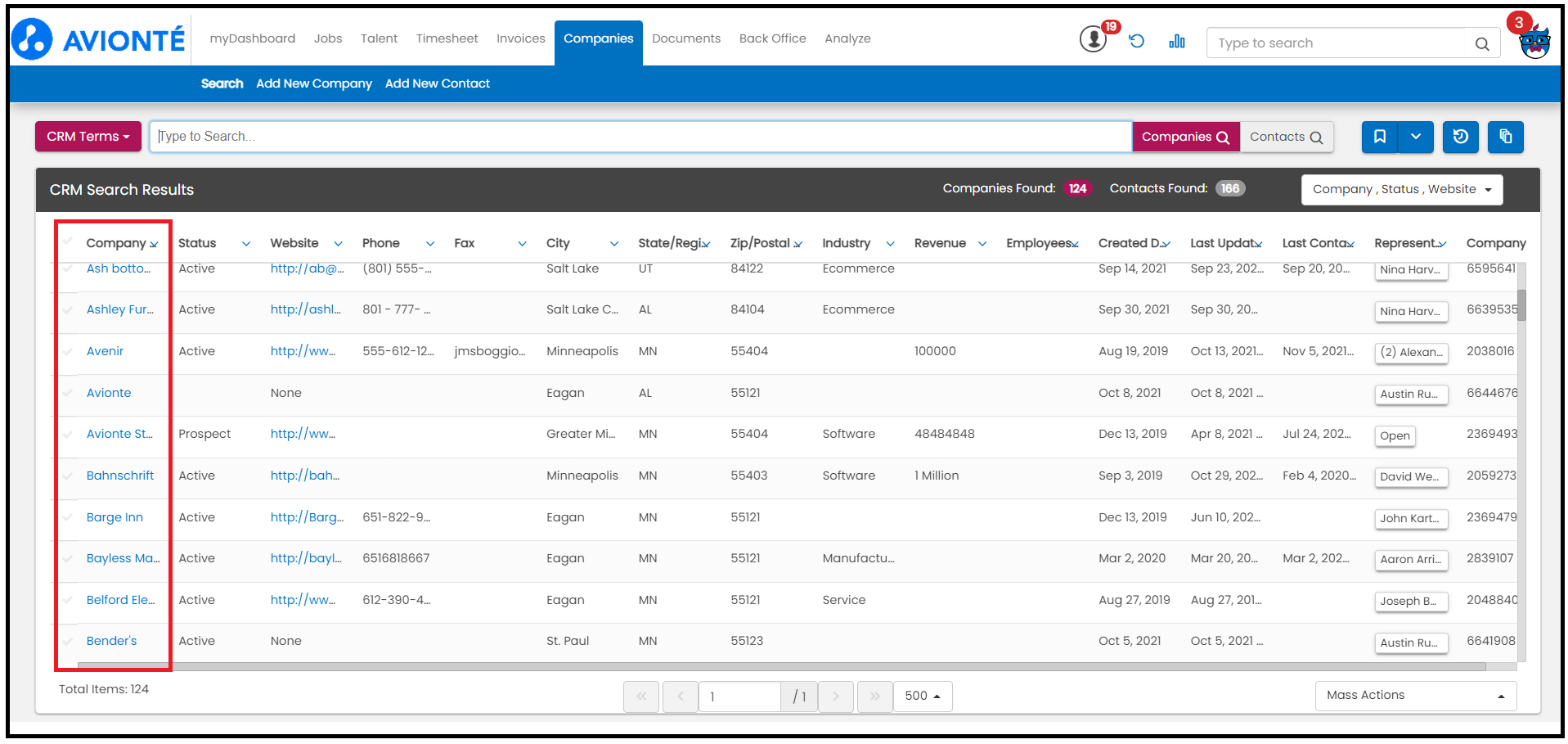This screenshot has width=1568, height=744.
Task: Click the Open representative tag
Action: pyautogui.click(x=1395, y=436)
